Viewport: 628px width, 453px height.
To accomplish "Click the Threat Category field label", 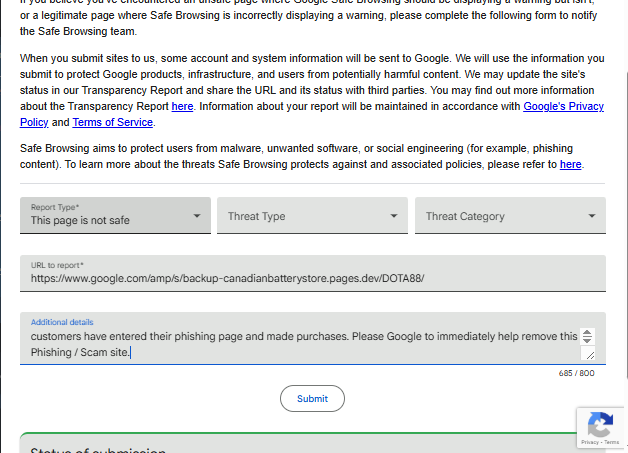I will point(465,216).
